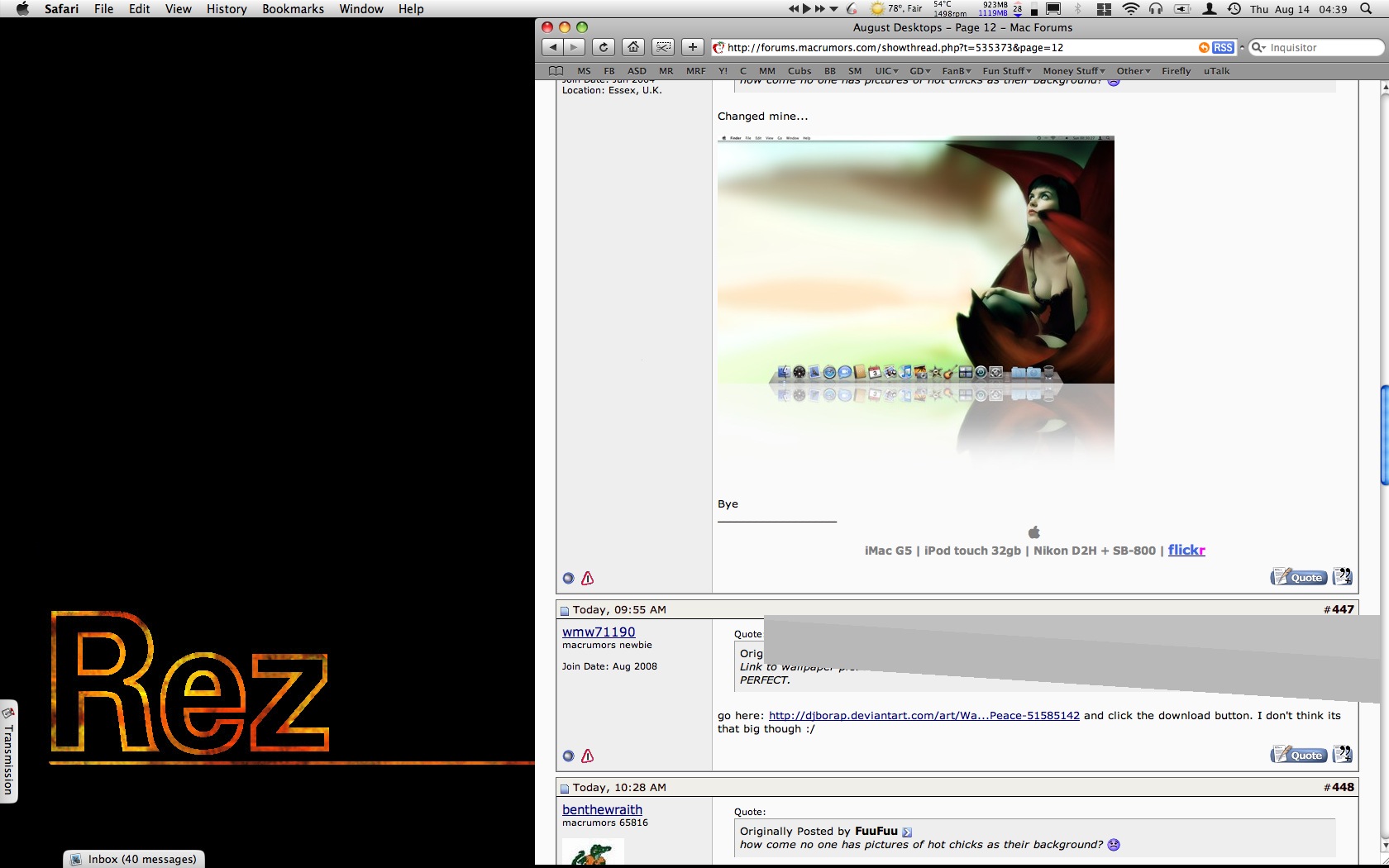The height and width of the screenshot is (868, 1389).
Task: Click the user silhouette icon in menu bar
Action: 1210,9
